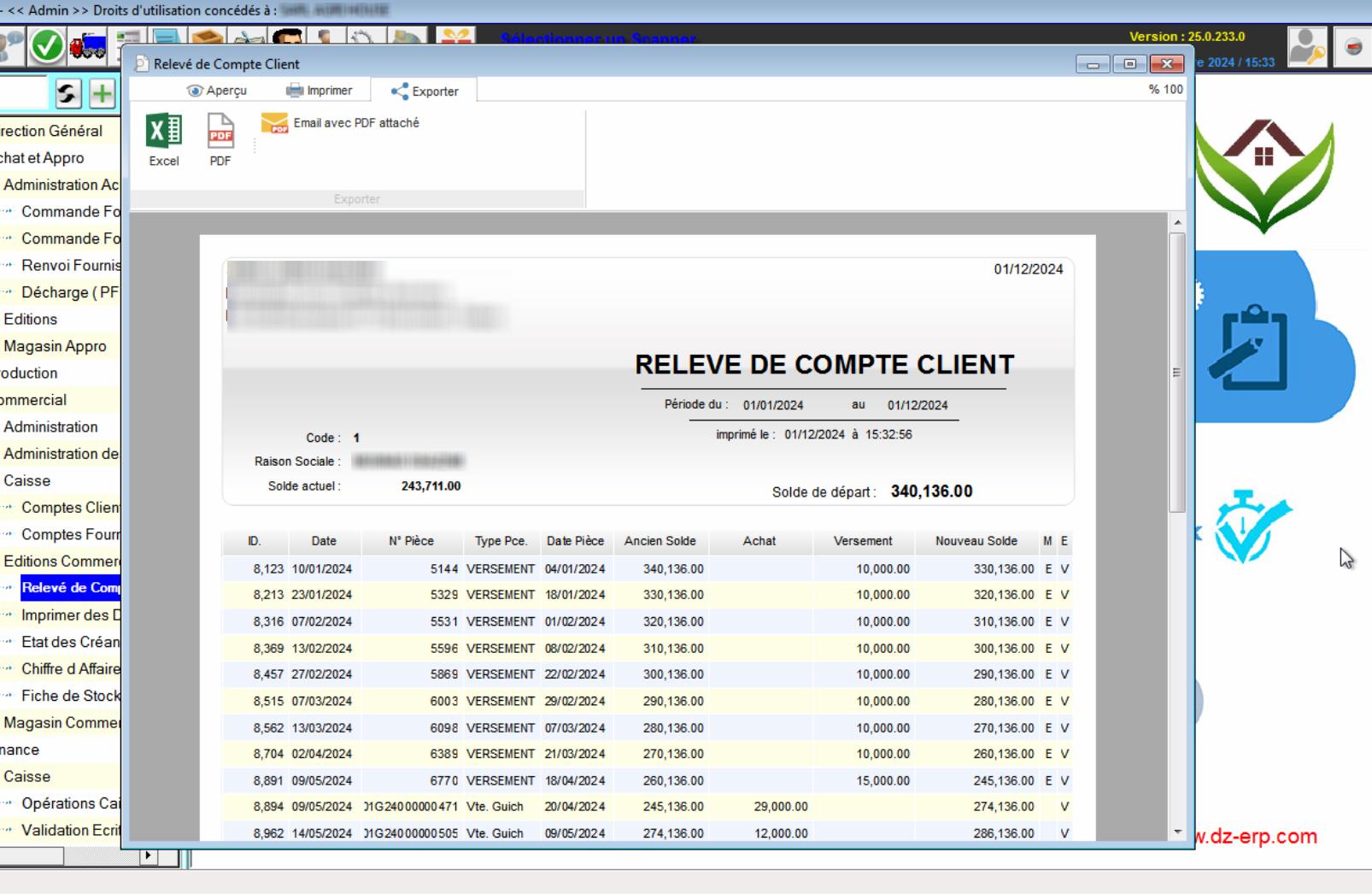1372x894 pixels.
Task: Click the green plus add icon
Action: point(102,93)
